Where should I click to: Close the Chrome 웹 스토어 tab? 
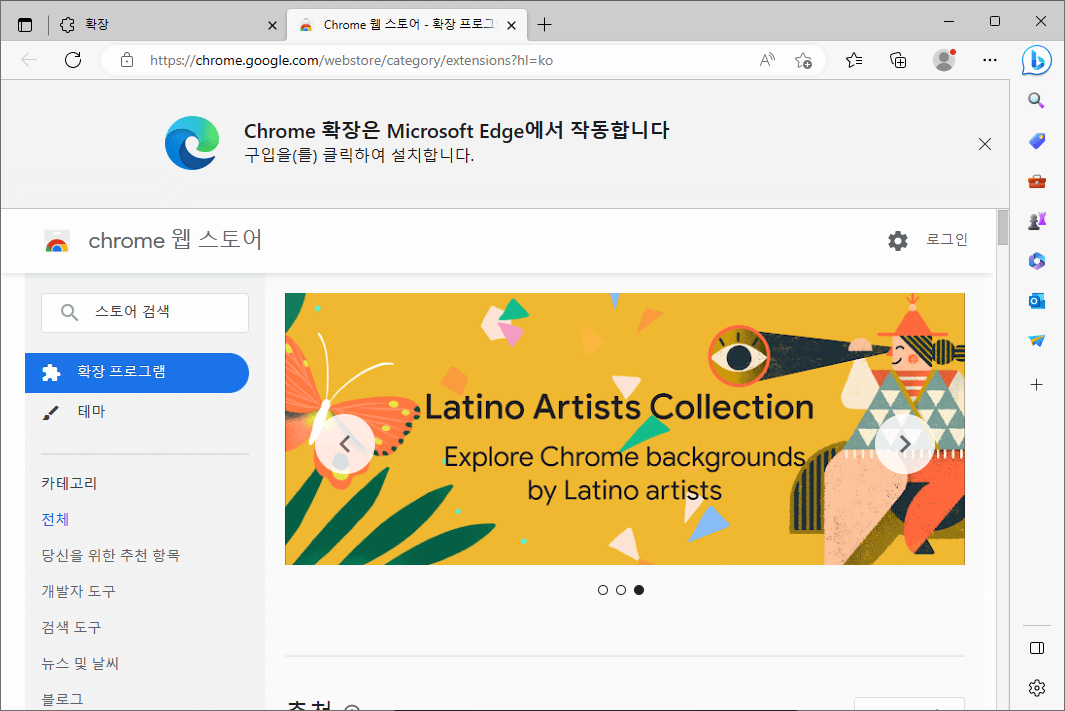tap(511, 25)
